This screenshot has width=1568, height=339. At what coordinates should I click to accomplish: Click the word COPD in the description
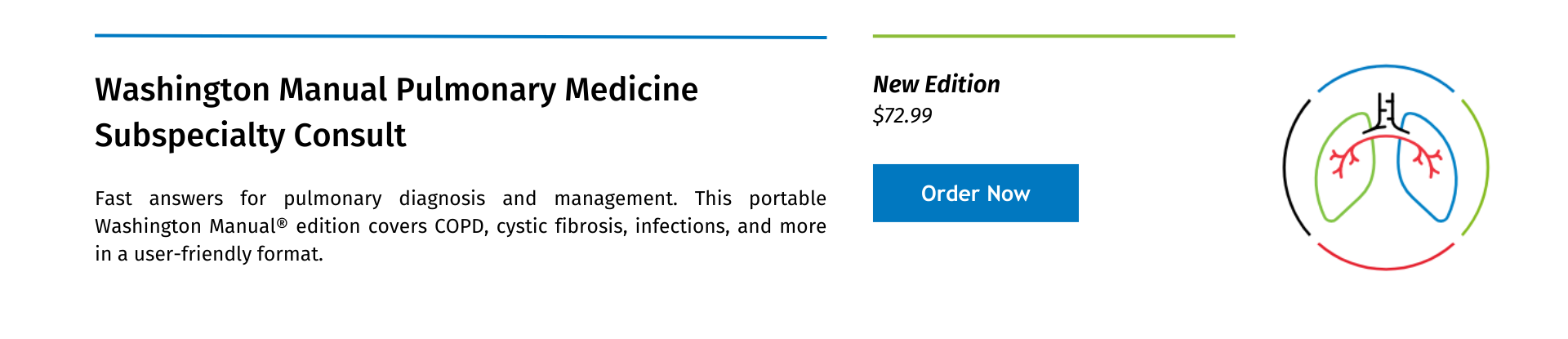tap(461, 226)
